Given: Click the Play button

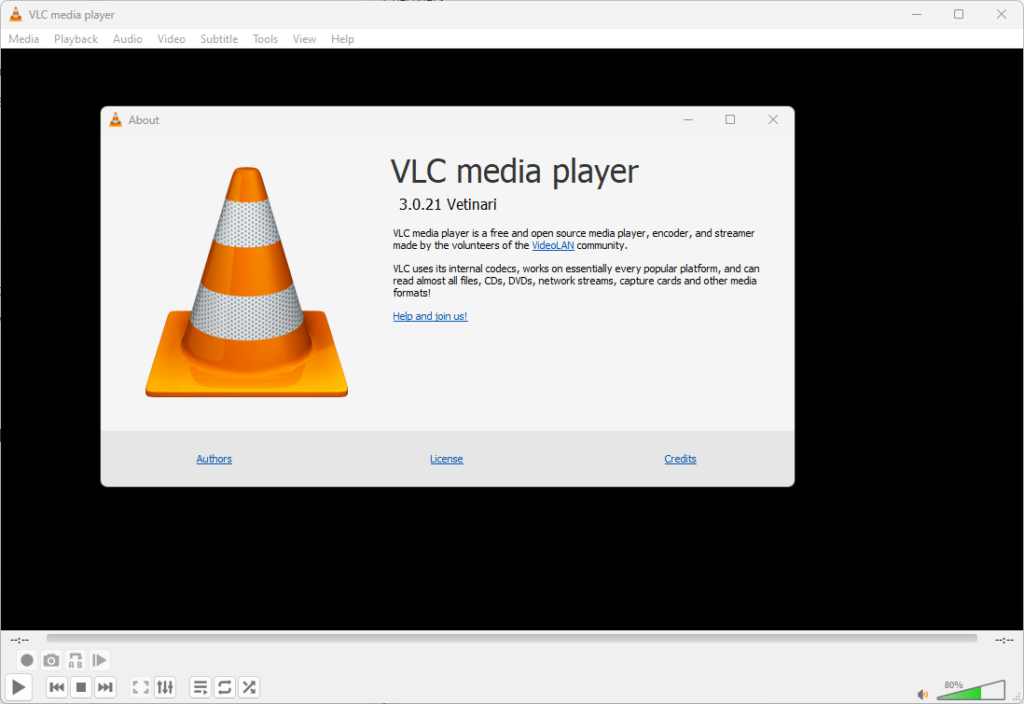Looking at the screenshot, I should tap(18, 687).
